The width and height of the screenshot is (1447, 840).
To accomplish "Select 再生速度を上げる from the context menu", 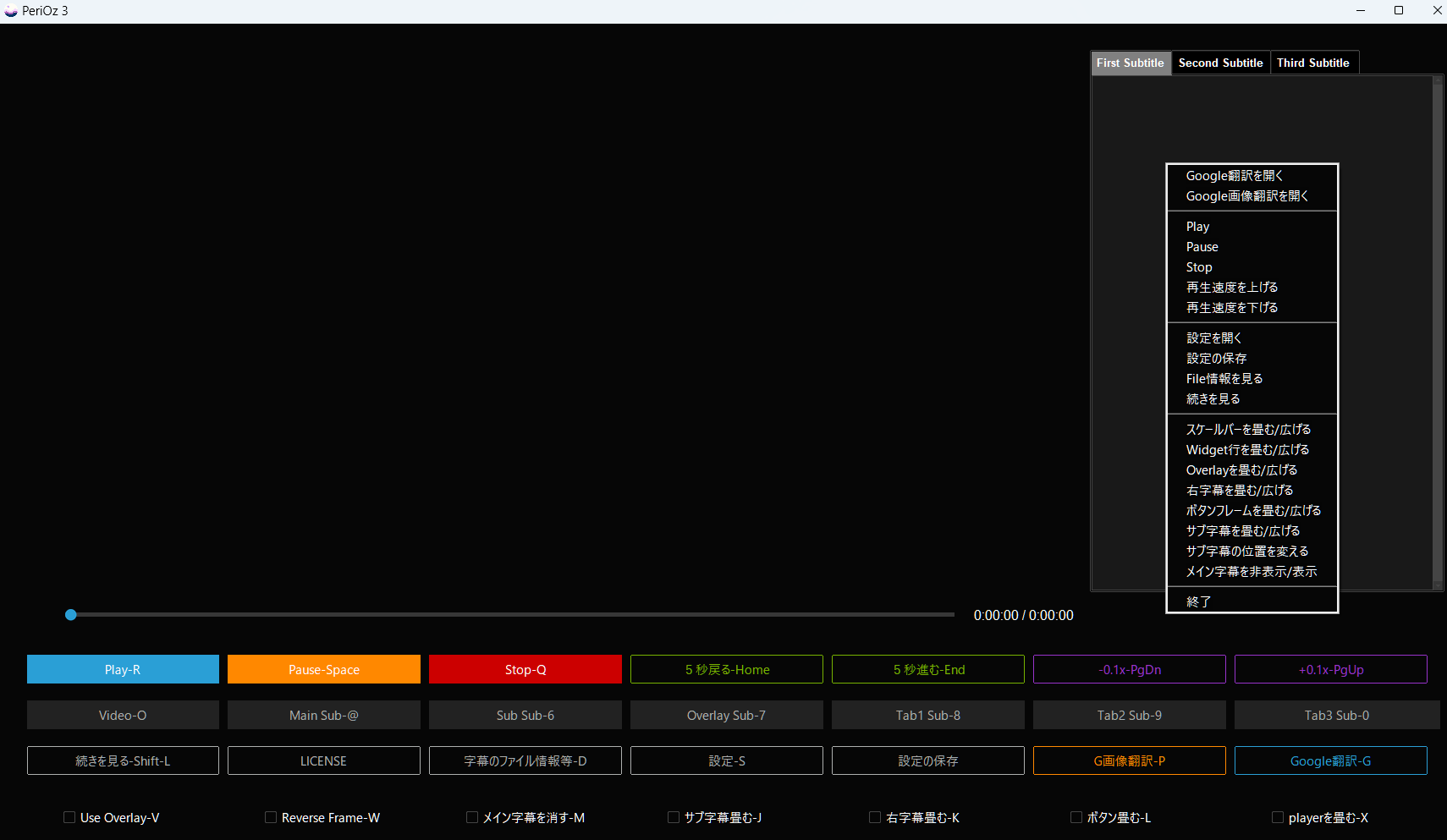I will pyautogui.click(x=1231, y=288).
